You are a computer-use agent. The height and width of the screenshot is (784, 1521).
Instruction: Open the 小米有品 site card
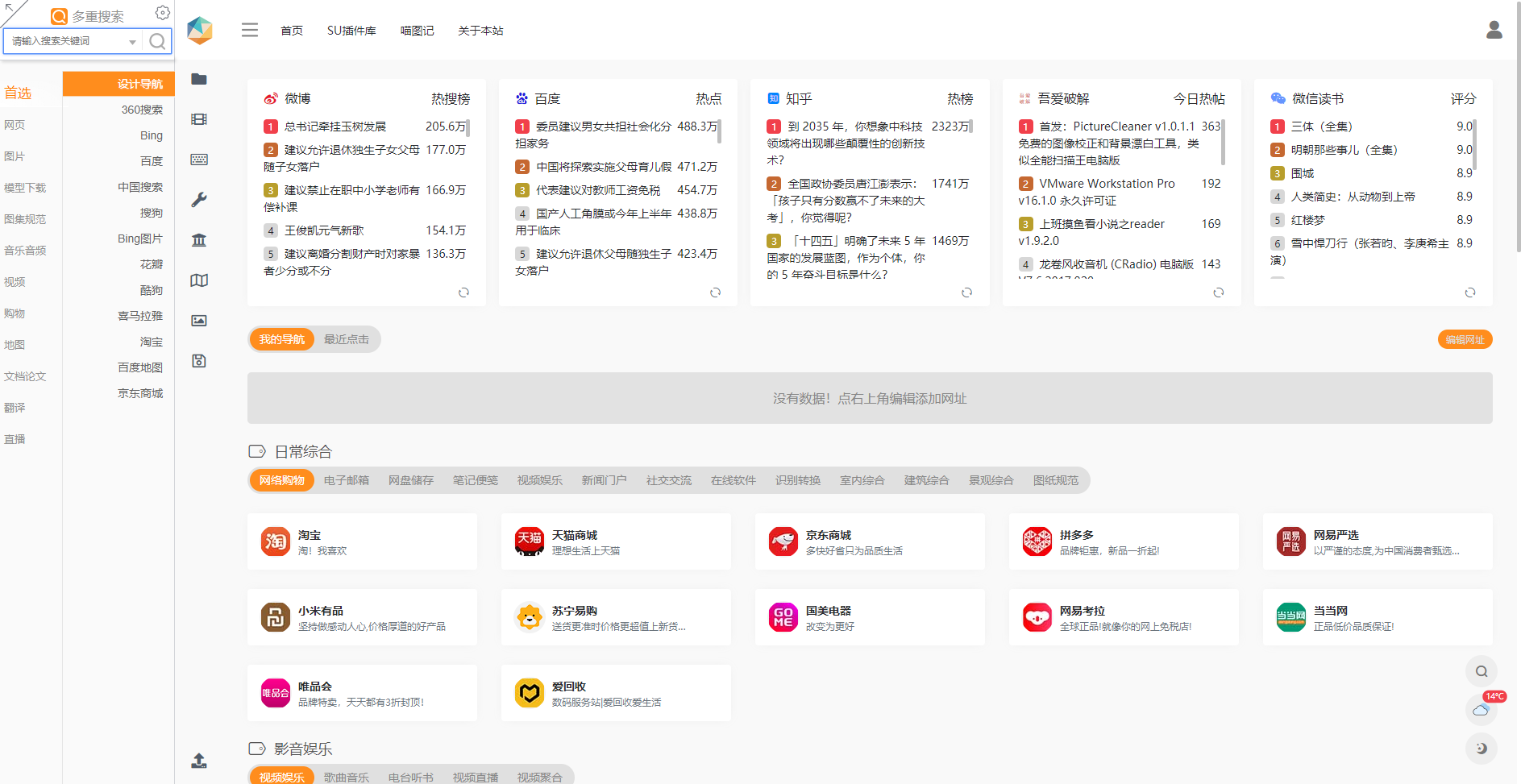click(x=362, y=617)
